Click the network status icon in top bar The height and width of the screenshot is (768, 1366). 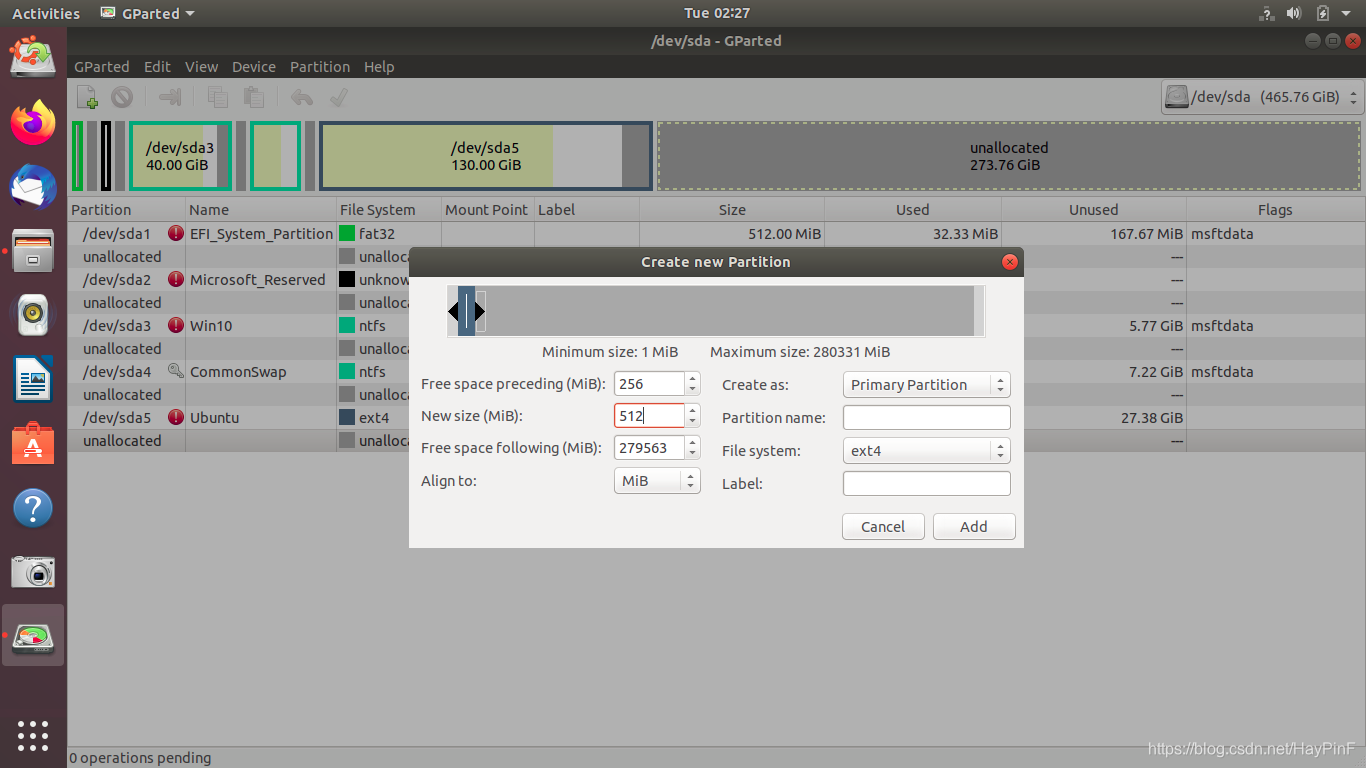[1267, 13]
